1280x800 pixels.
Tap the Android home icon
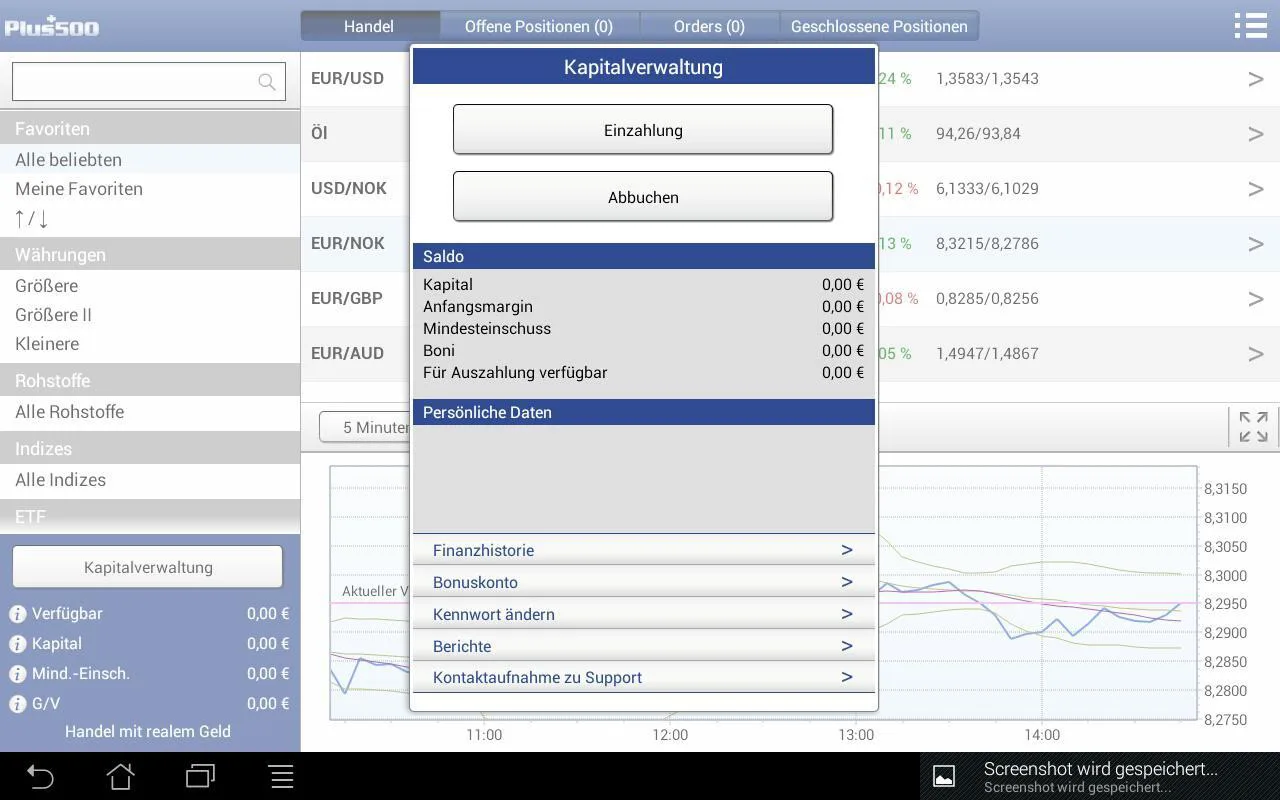(121, 776)
